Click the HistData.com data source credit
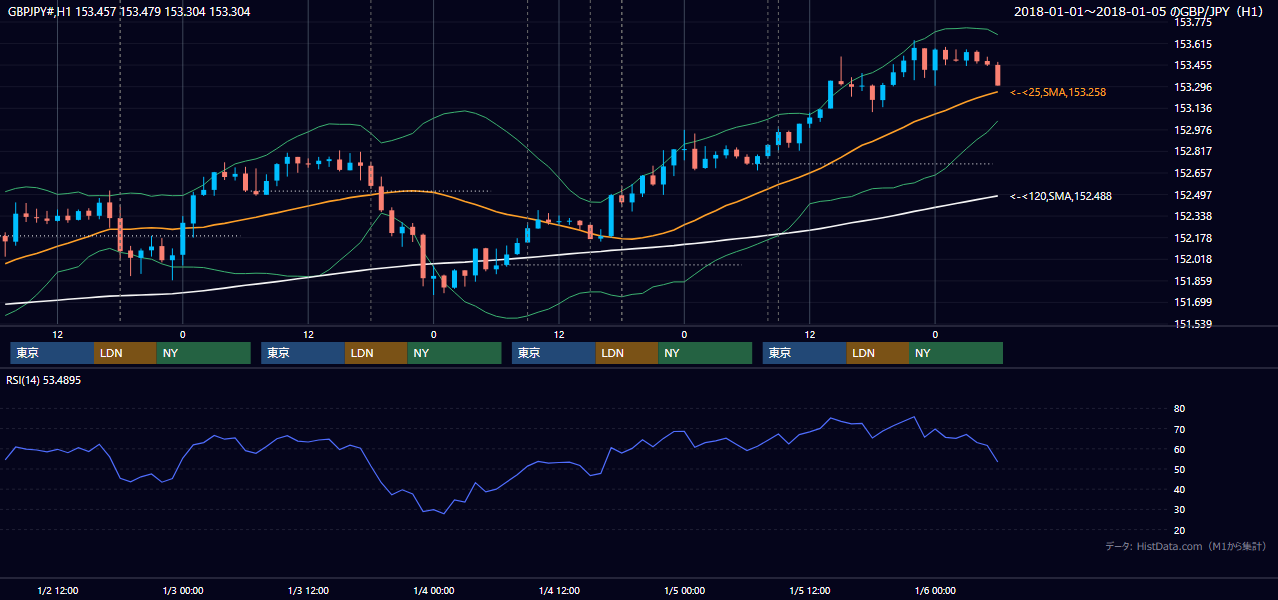Screen dimensions: 1278x600 click(x=1186, y=546)
